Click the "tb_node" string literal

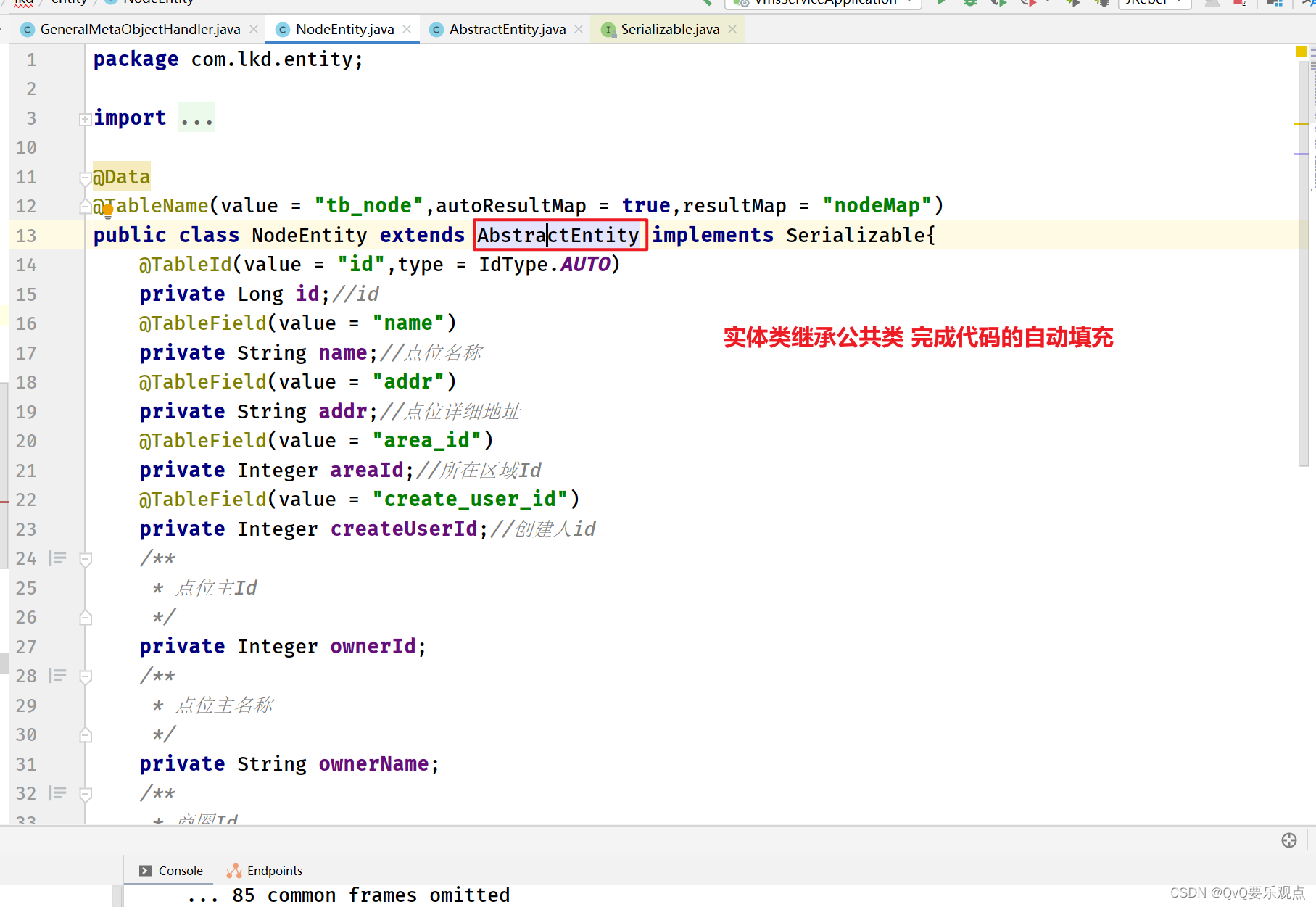[368, 206]
